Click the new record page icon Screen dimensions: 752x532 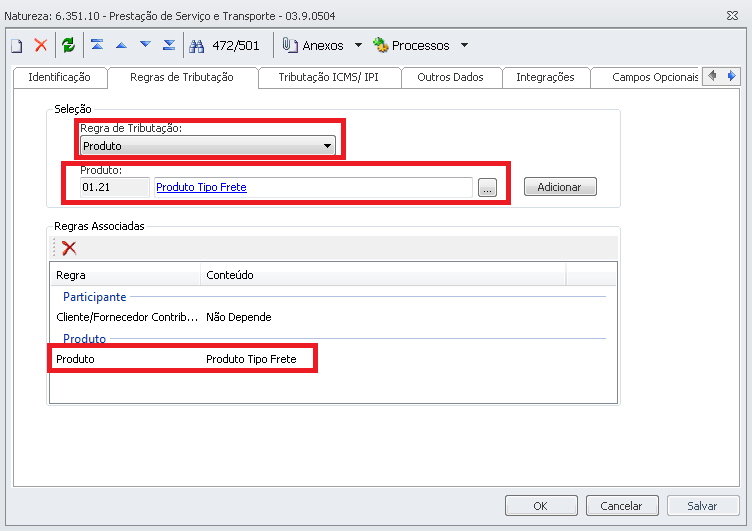click(17, 46)
